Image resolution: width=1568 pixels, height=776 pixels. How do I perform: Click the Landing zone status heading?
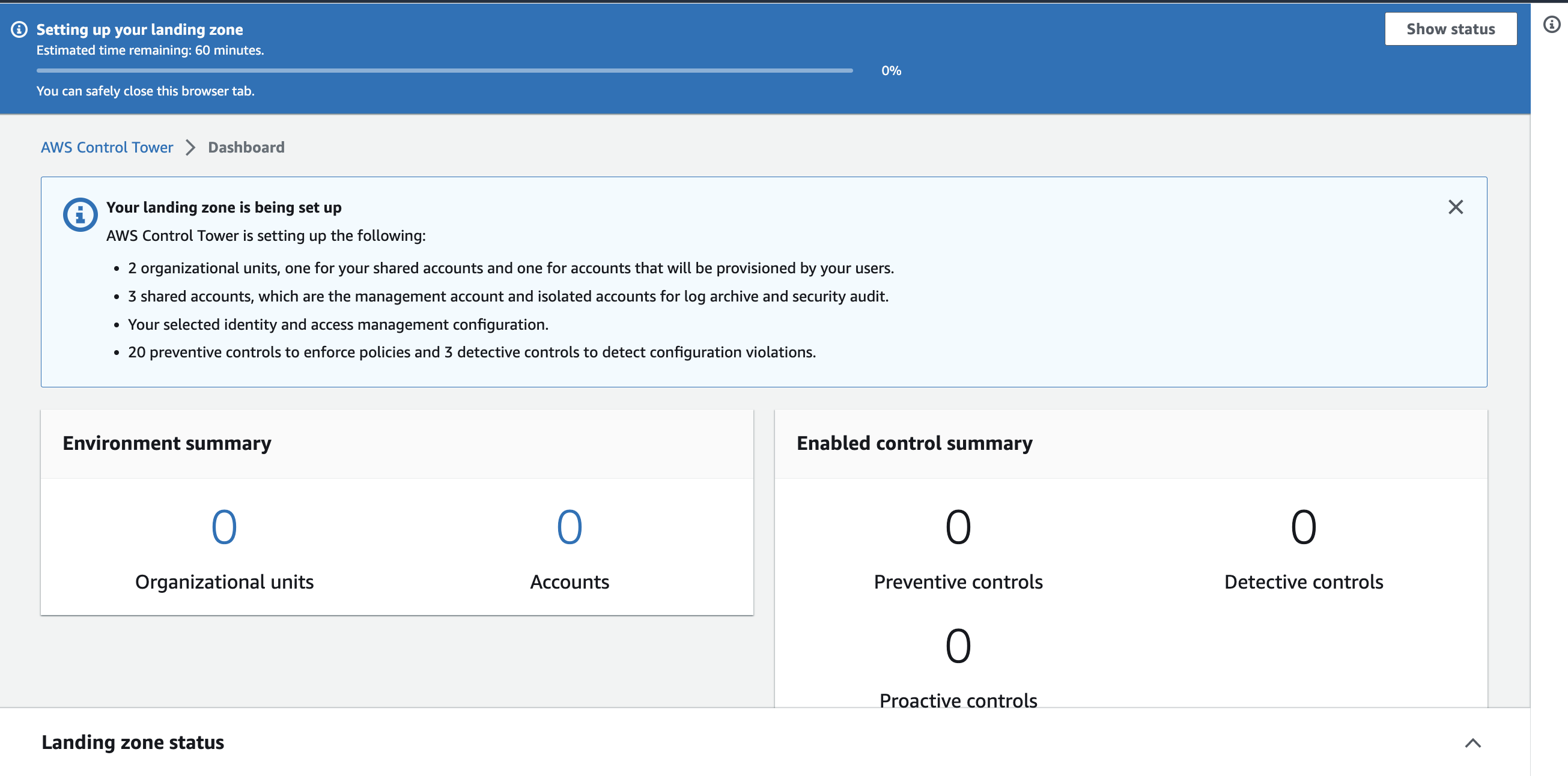point(133,742)
